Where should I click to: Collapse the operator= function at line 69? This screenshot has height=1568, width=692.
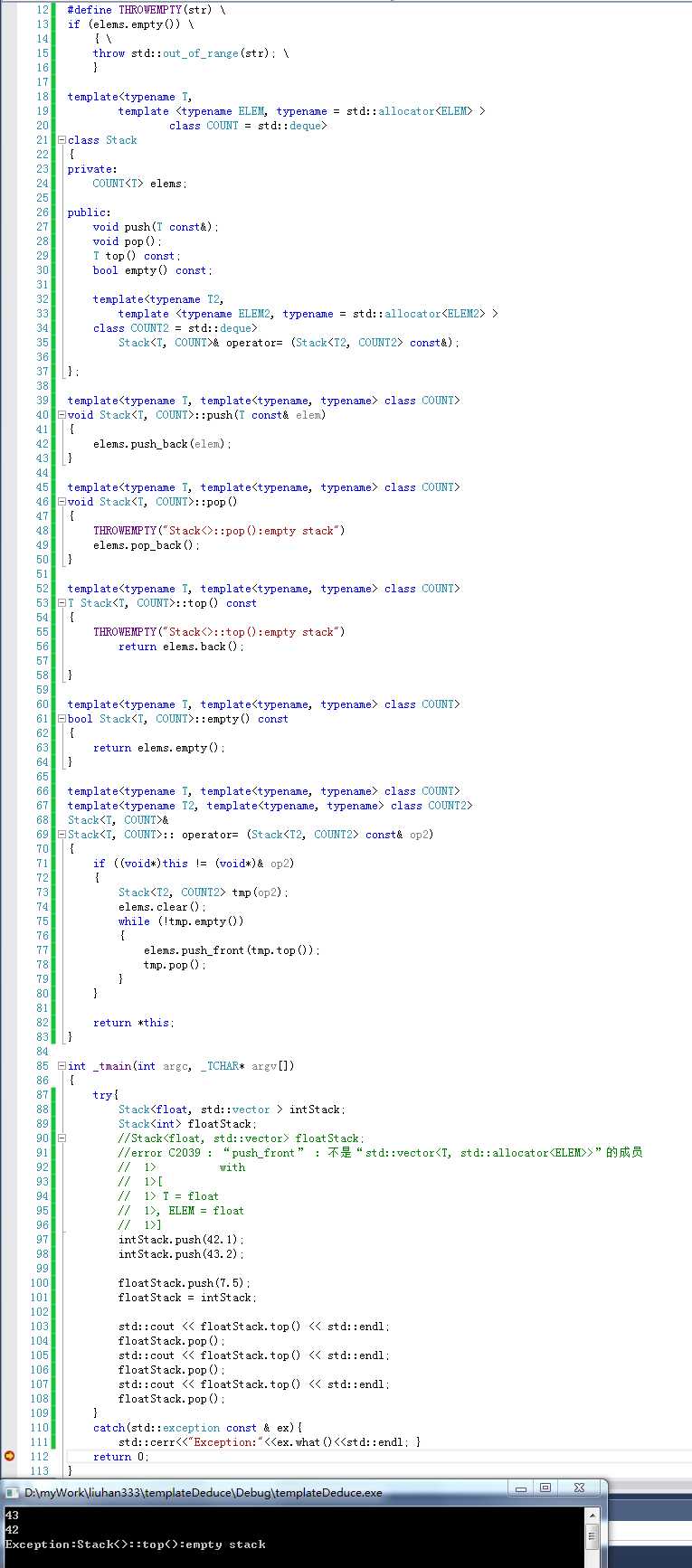pyautogui.click(x=62, y=835)
